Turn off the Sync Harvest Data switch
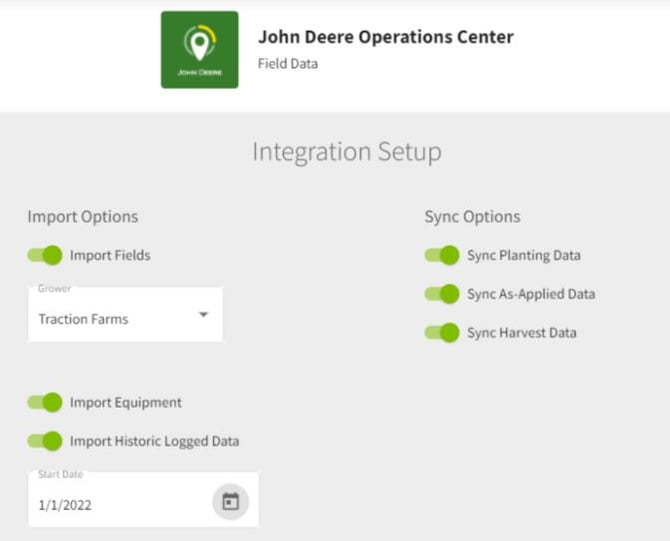Screen dimensions: 670x541 (442, 332)
